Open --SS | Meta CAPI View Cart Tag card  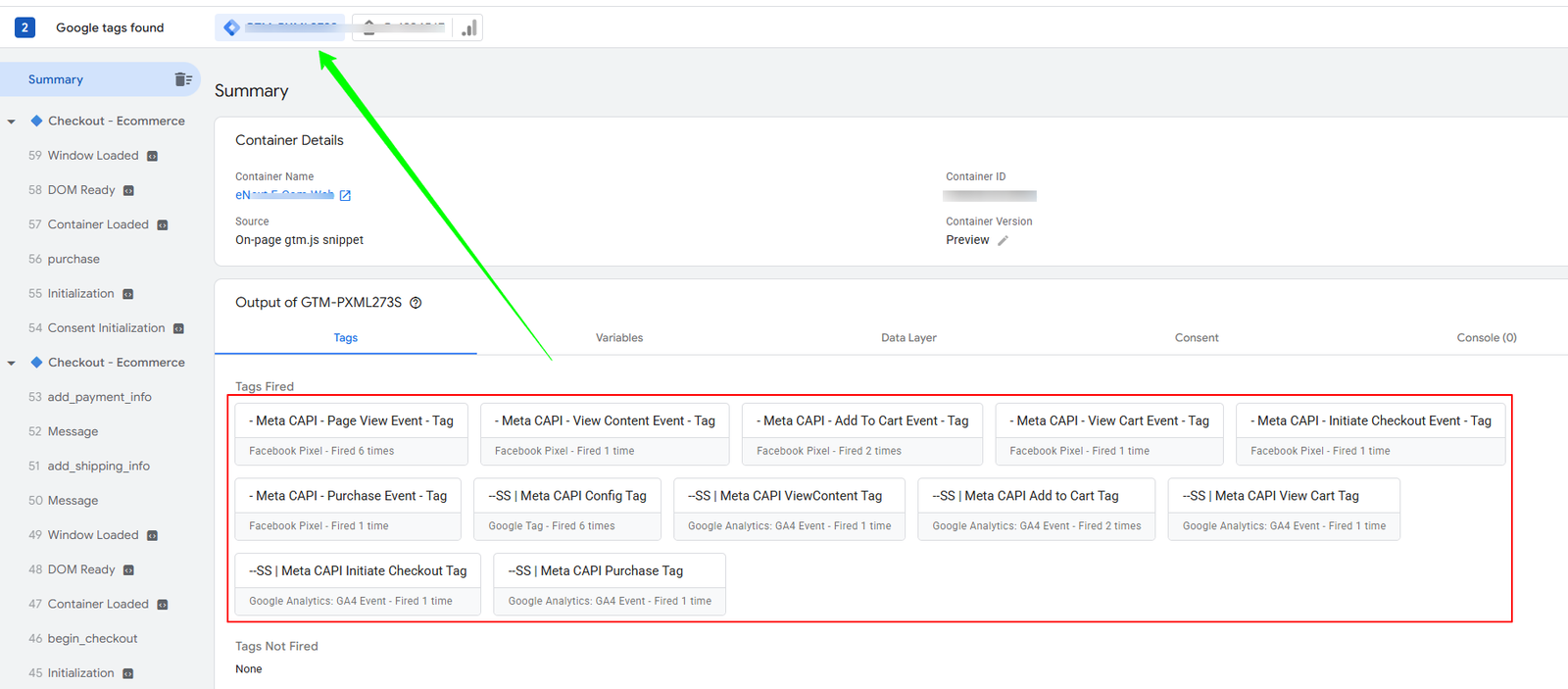(1284, 510)
